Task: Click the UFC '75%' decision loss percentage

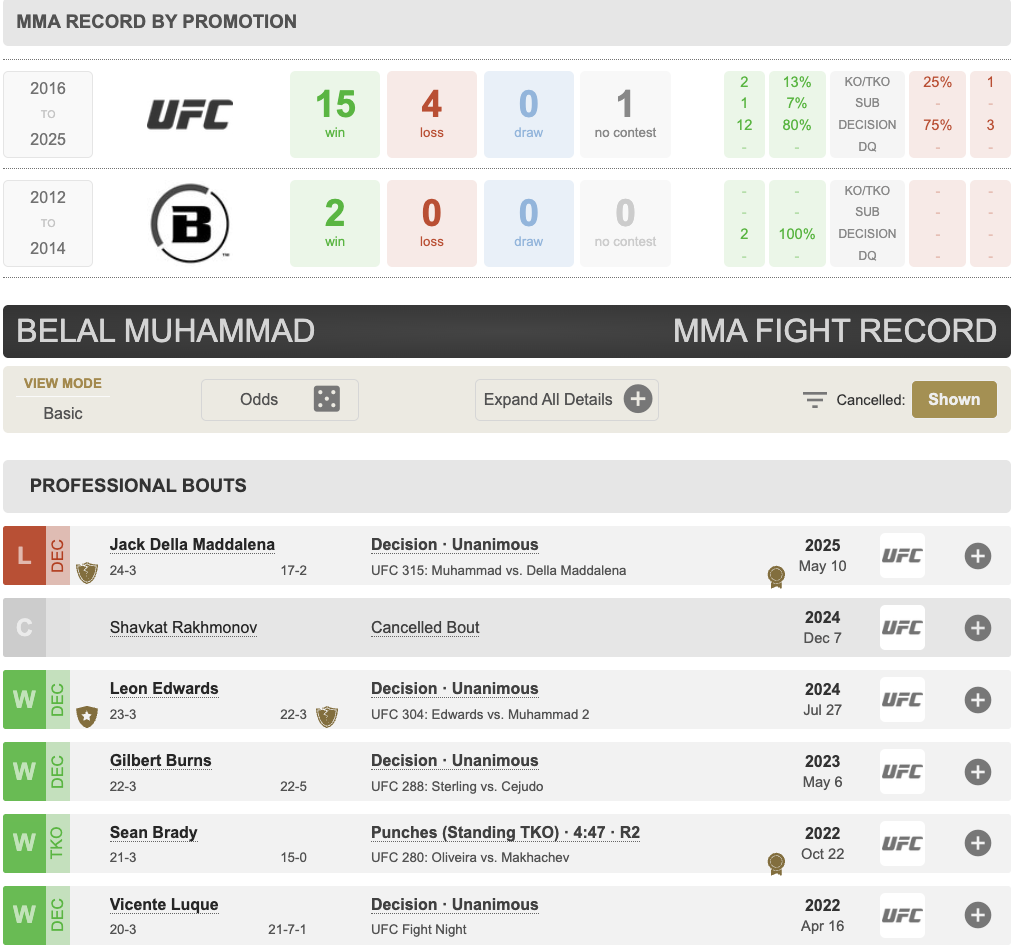Action: [937, 125]
